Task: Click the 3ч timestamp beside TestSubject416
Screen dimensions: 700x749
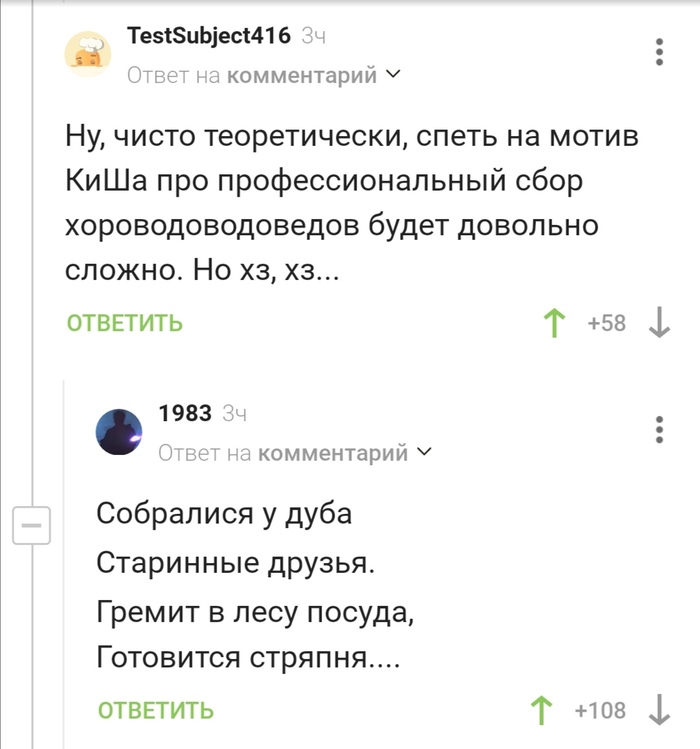Action: [315, 36]
